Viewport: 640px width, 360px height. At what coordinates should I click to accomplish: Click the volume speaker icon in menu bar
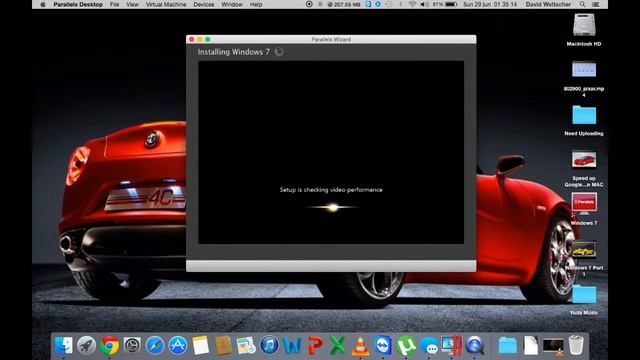pos(424,4)
